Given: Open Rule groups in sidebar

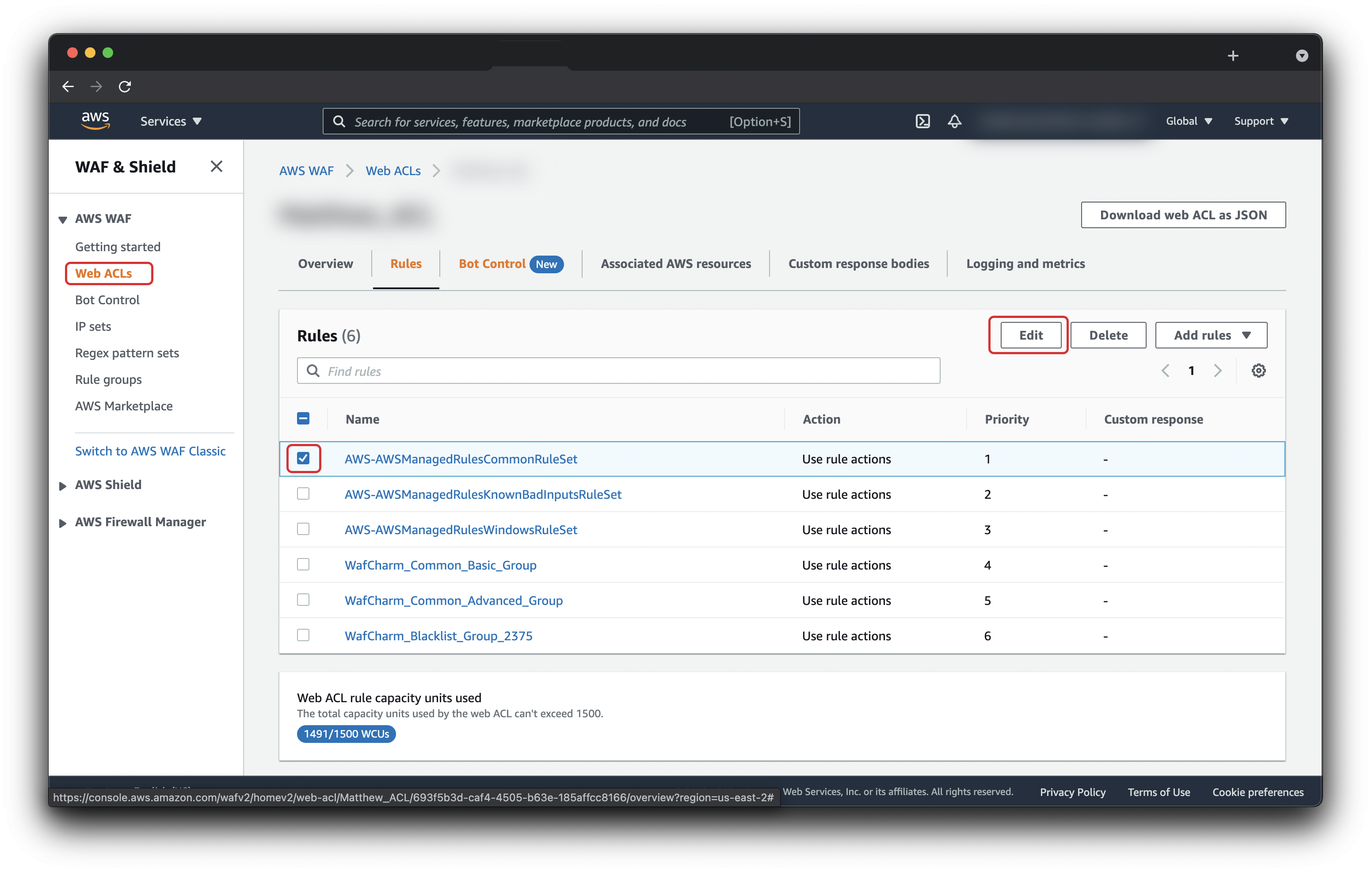Looking at the screenshot, I should [108, 379].
